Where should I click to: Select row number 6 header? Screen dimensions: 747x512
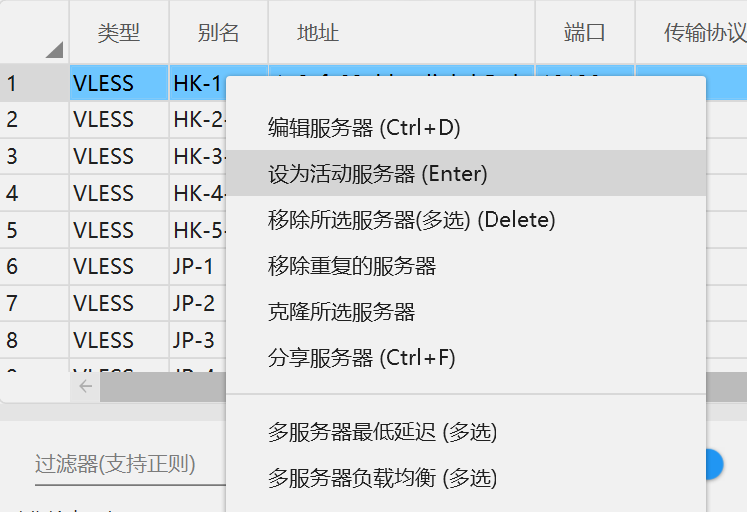(34, 266)
